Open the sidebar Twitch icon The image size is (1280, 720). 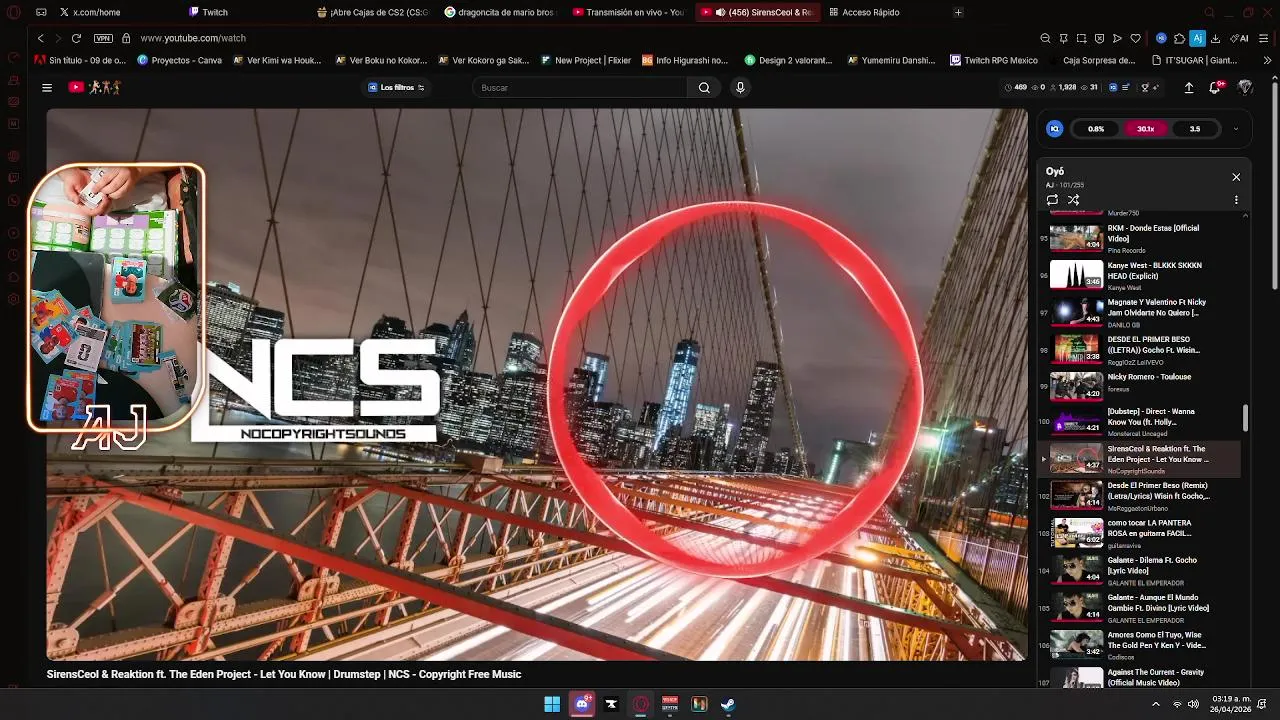(x=13, y=178)
